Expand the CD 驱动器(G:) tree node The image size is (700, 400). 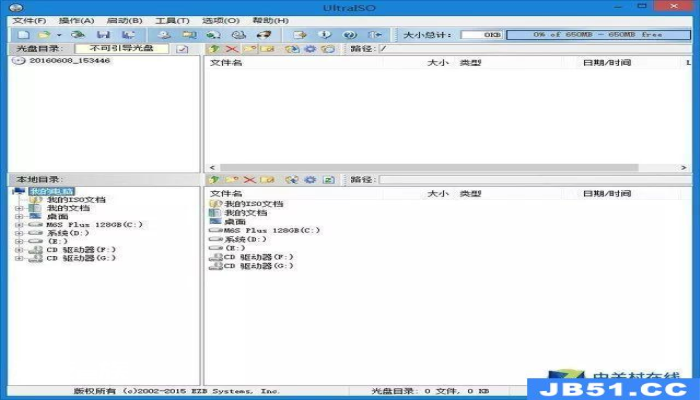(19, 258)
